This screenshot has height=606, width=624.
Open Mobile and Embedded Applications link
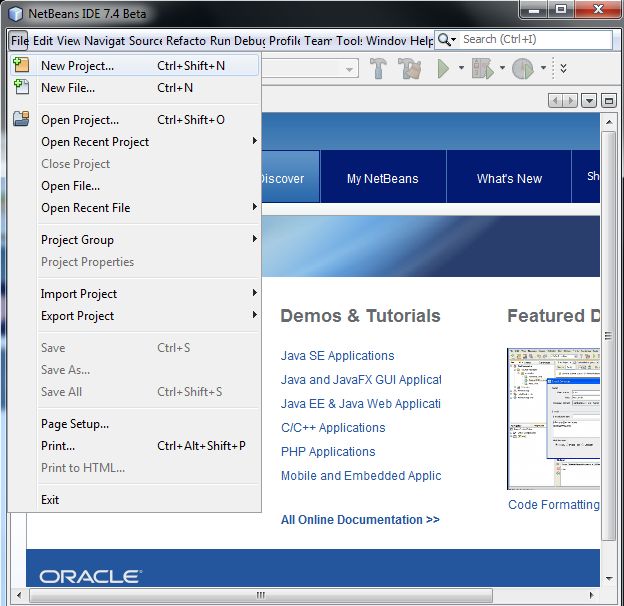361,475
